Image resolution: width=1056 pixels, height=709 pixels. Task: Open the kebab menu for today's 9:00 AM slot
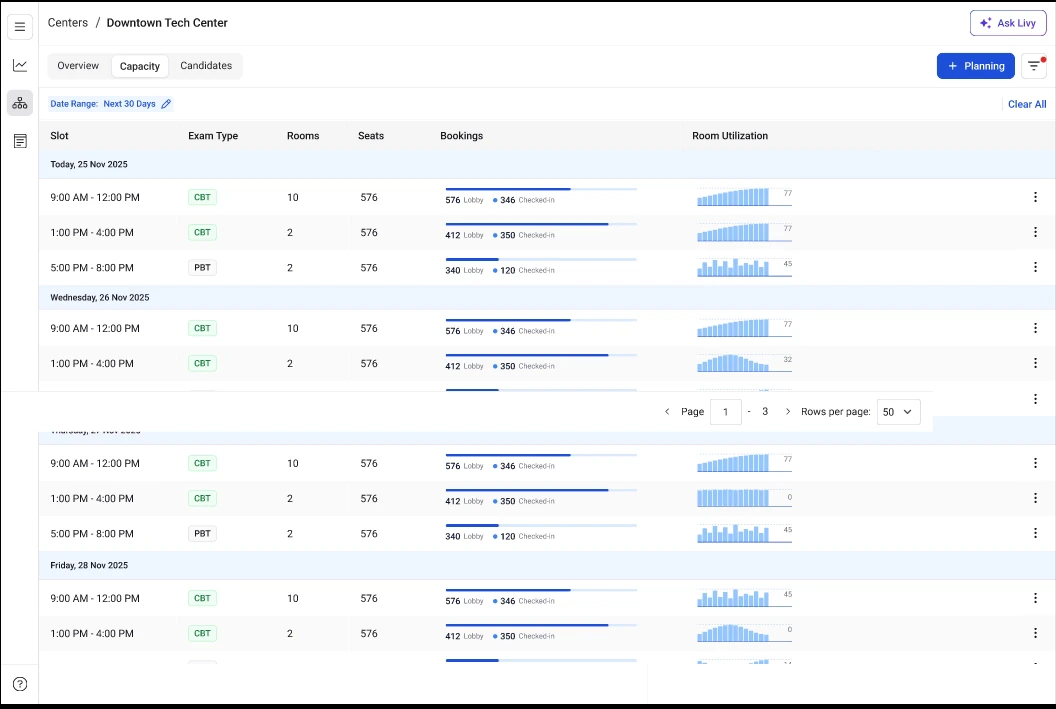[1035, 197]
